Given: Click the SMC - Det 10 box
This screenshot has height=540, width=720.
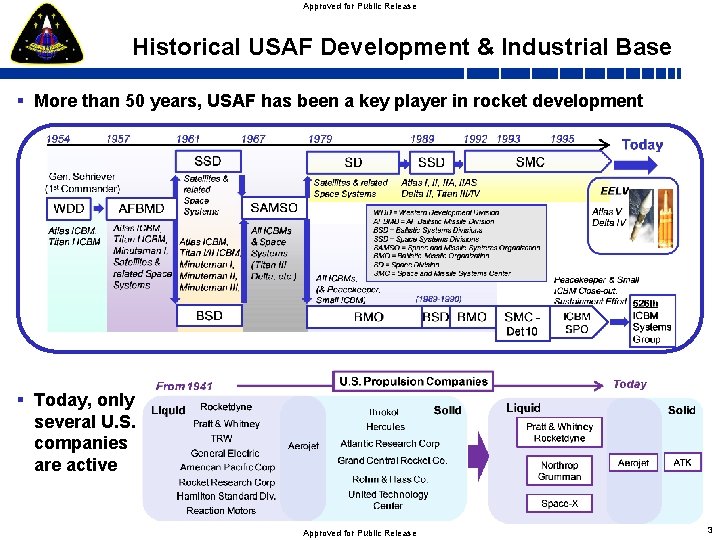Looking at the screenshot, I should coord(523,324).
